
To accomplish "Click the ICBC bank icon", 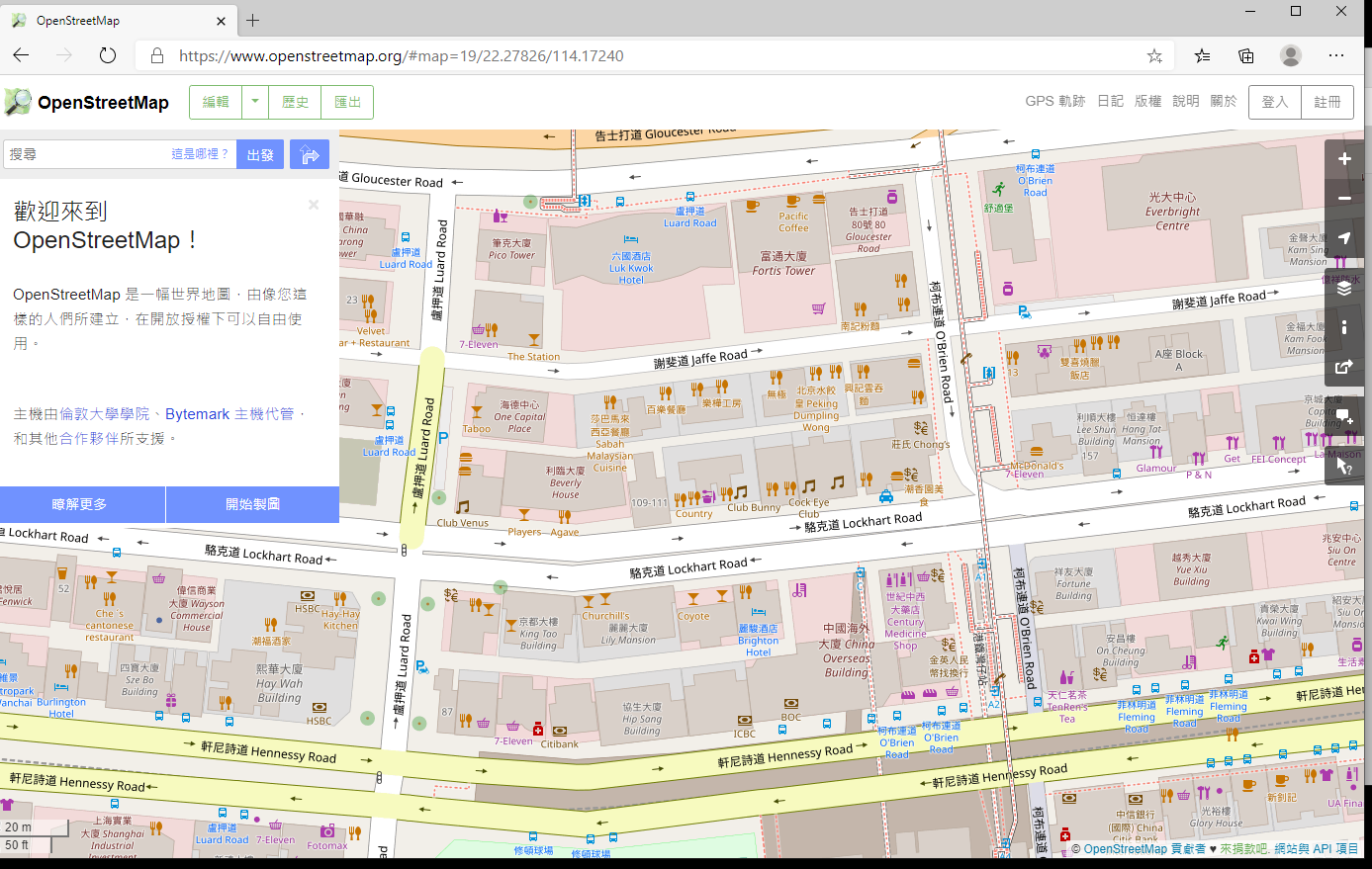I will (744, 721).
